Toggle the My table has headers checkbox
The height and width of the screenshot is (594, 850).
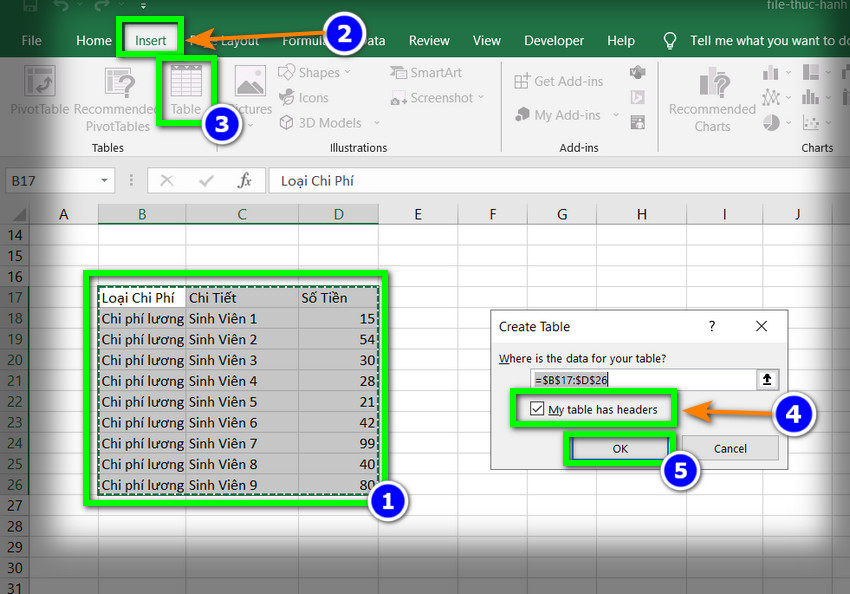point(537,409)
